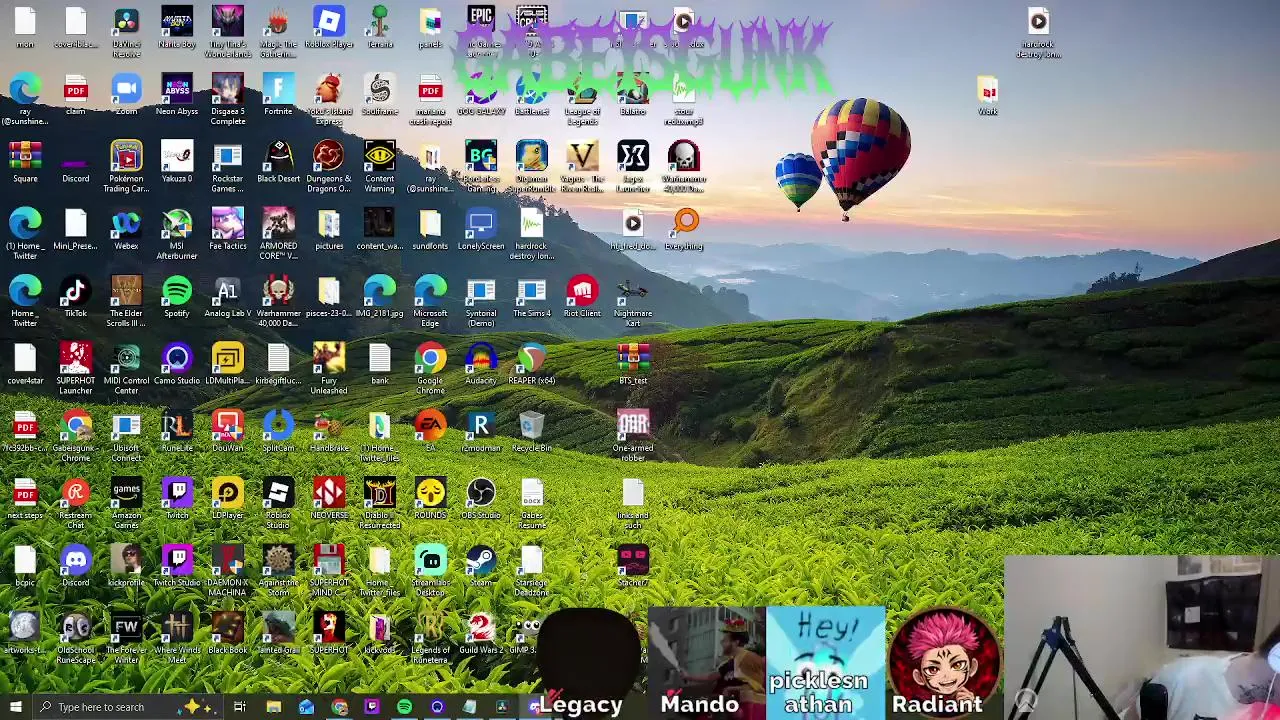Open the Windows Start menu

pos(15,707)
